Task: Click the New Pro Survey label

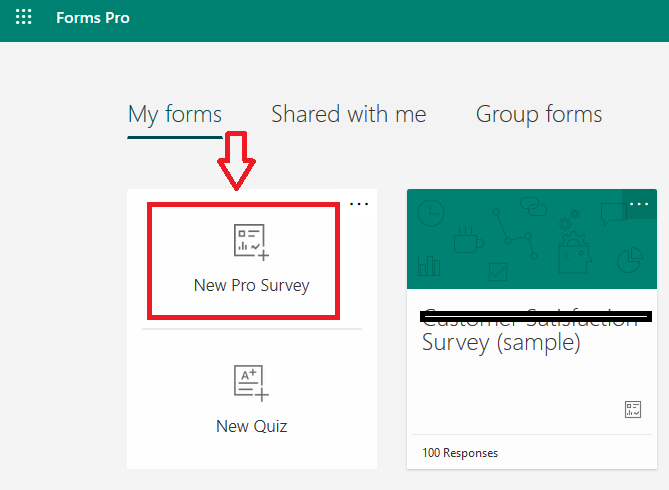Action: point(251,286)
